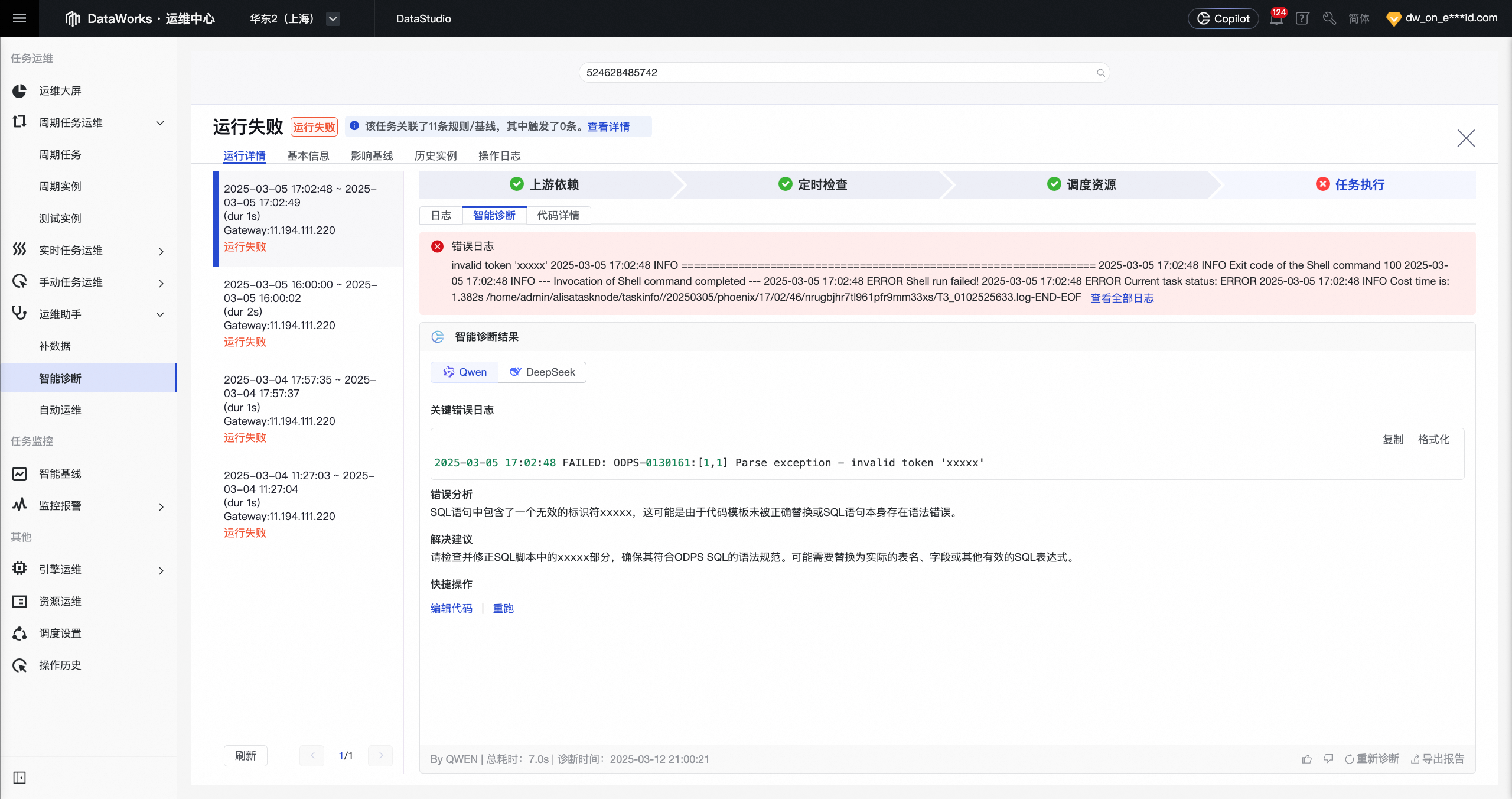Collapse the sidebar via bottom panel icon
Image resolution: width=1512 pixels, height=799 pixels.
point(19,778)
